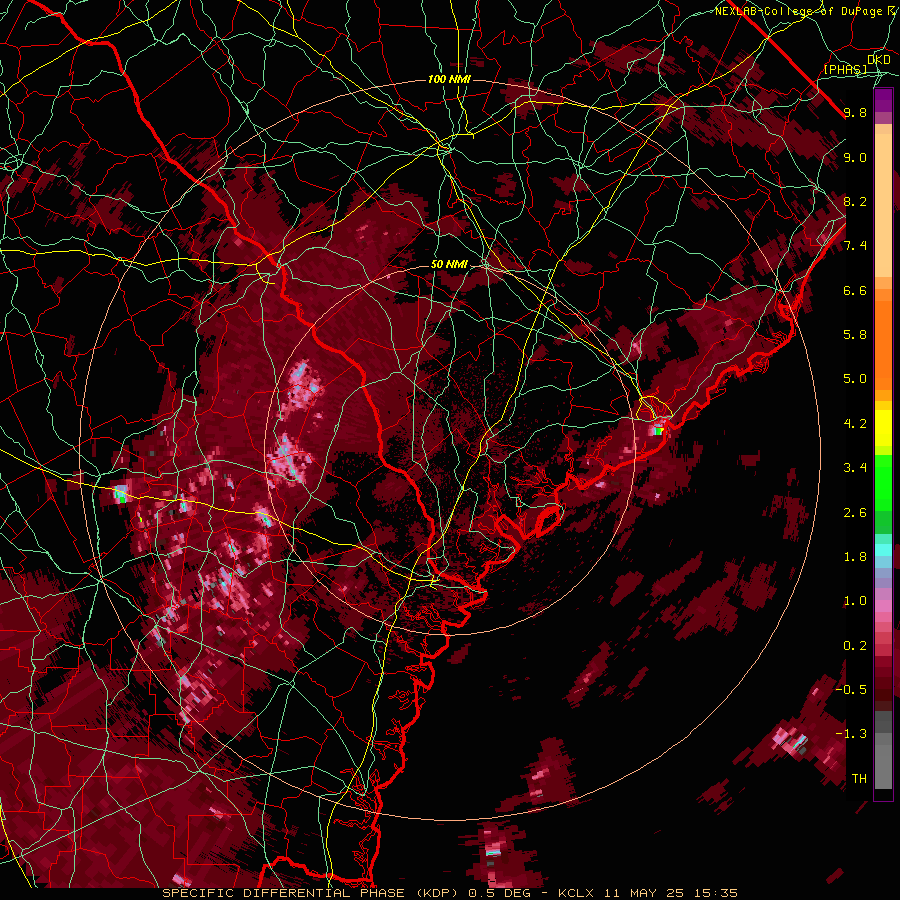Click the yellow segment of the color bar

[883, 428]
